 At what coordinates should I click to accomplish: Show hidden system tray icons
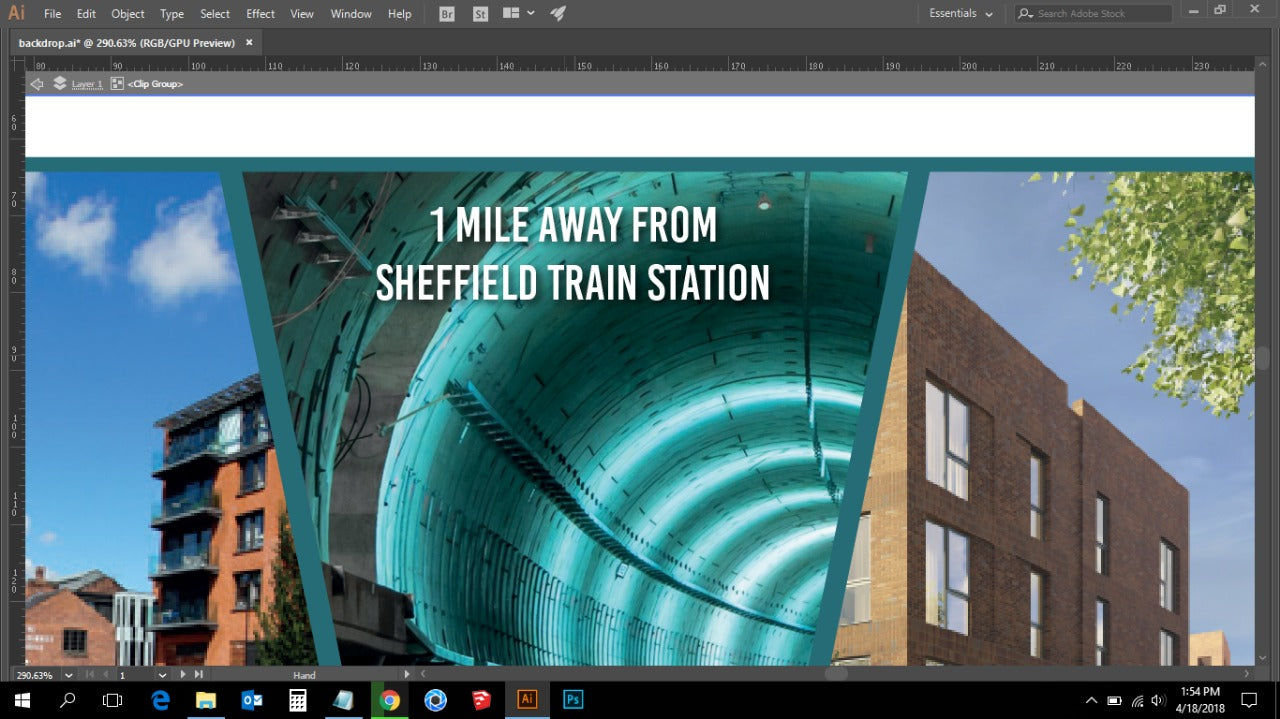tap(1091, 700)
